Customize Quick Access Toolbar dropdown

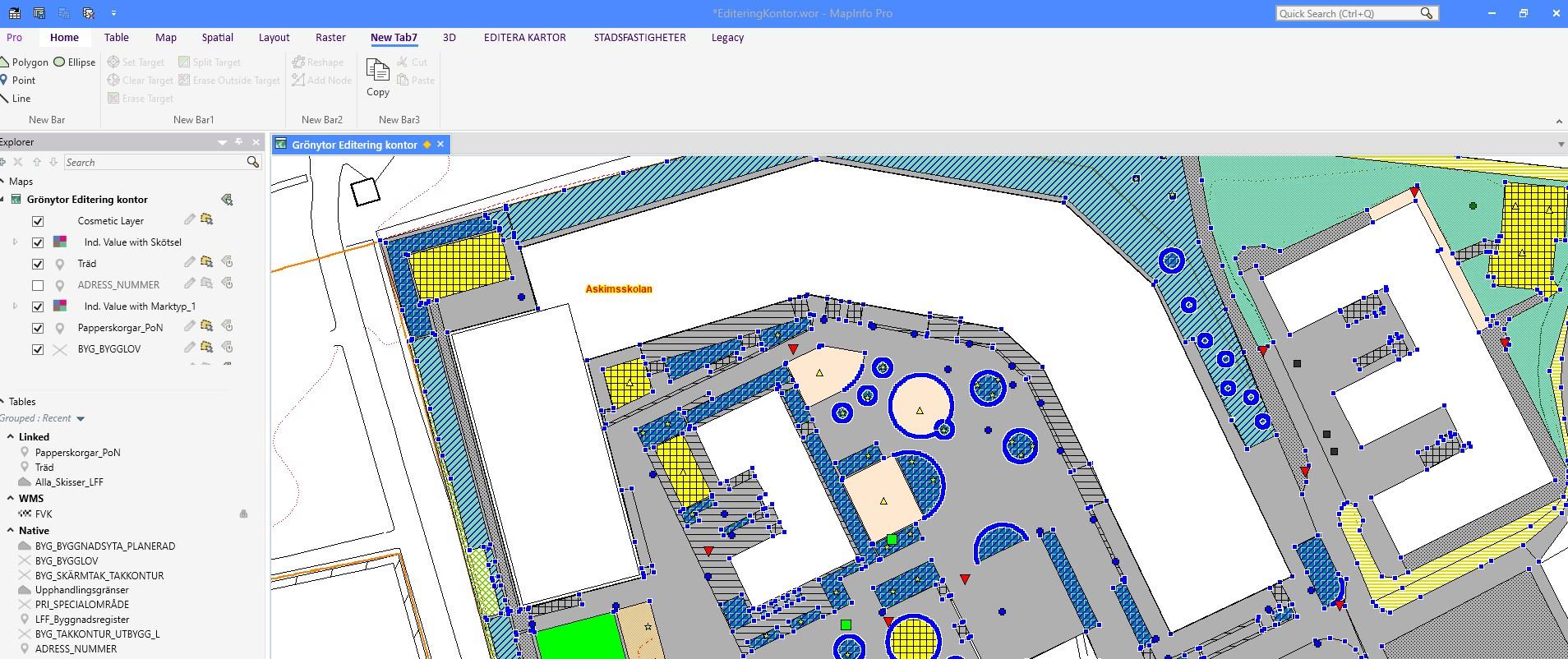(x=113, y=13)
